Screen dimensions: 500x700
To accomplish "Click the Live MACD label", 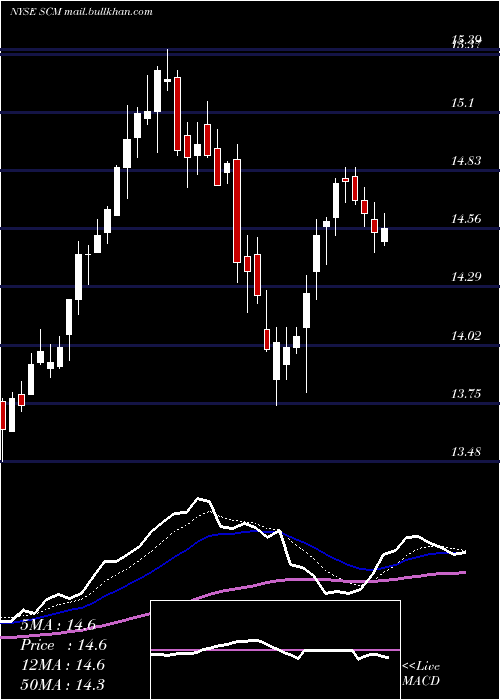I will 421,673.
